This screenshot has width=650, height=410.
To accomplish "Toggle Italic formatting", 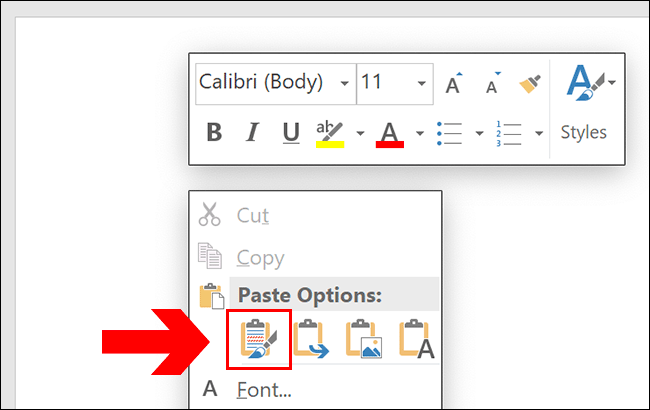I will coord(252,133).
